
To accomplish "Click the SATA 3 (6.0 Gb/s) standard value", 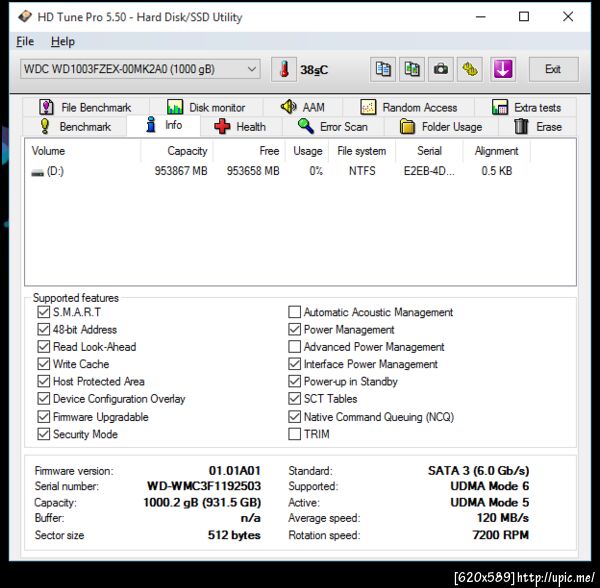I will click(479, 471).
